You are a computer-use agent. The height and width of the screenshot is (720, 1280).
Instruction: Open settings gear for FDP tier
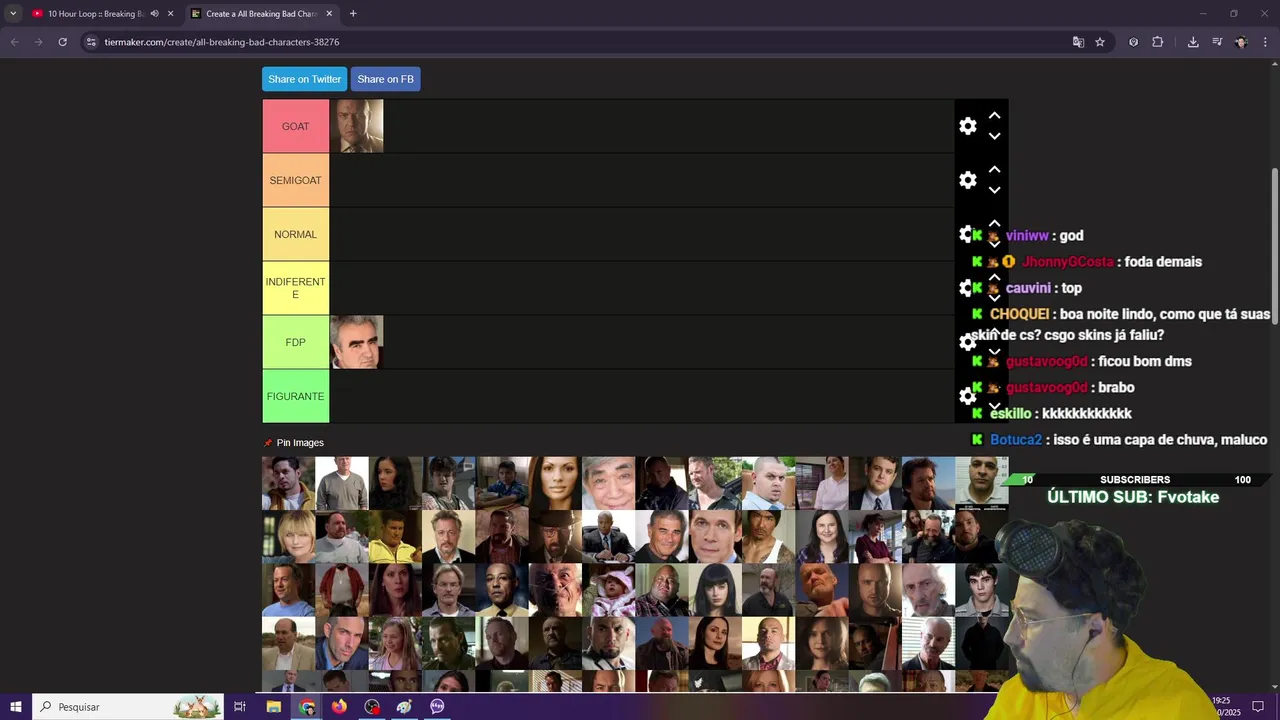click(x=967, y=342)
